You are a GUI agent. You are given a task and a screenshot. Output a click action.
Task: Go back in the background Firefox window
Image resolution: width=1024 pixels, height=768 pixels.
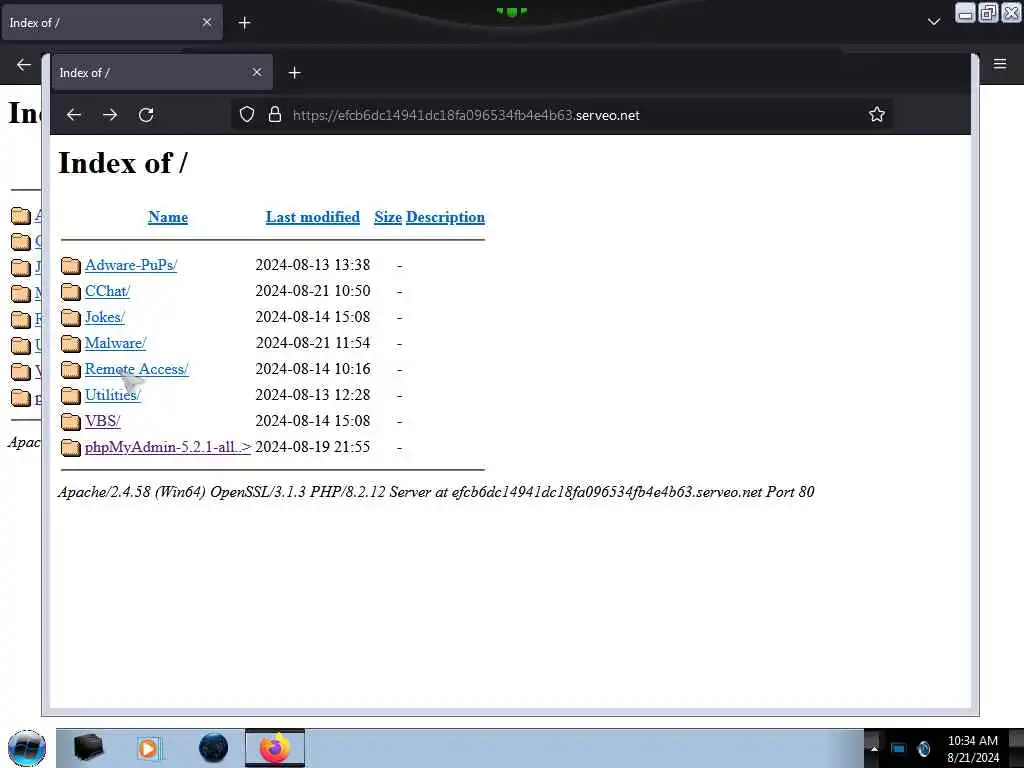tap(24, 65)
